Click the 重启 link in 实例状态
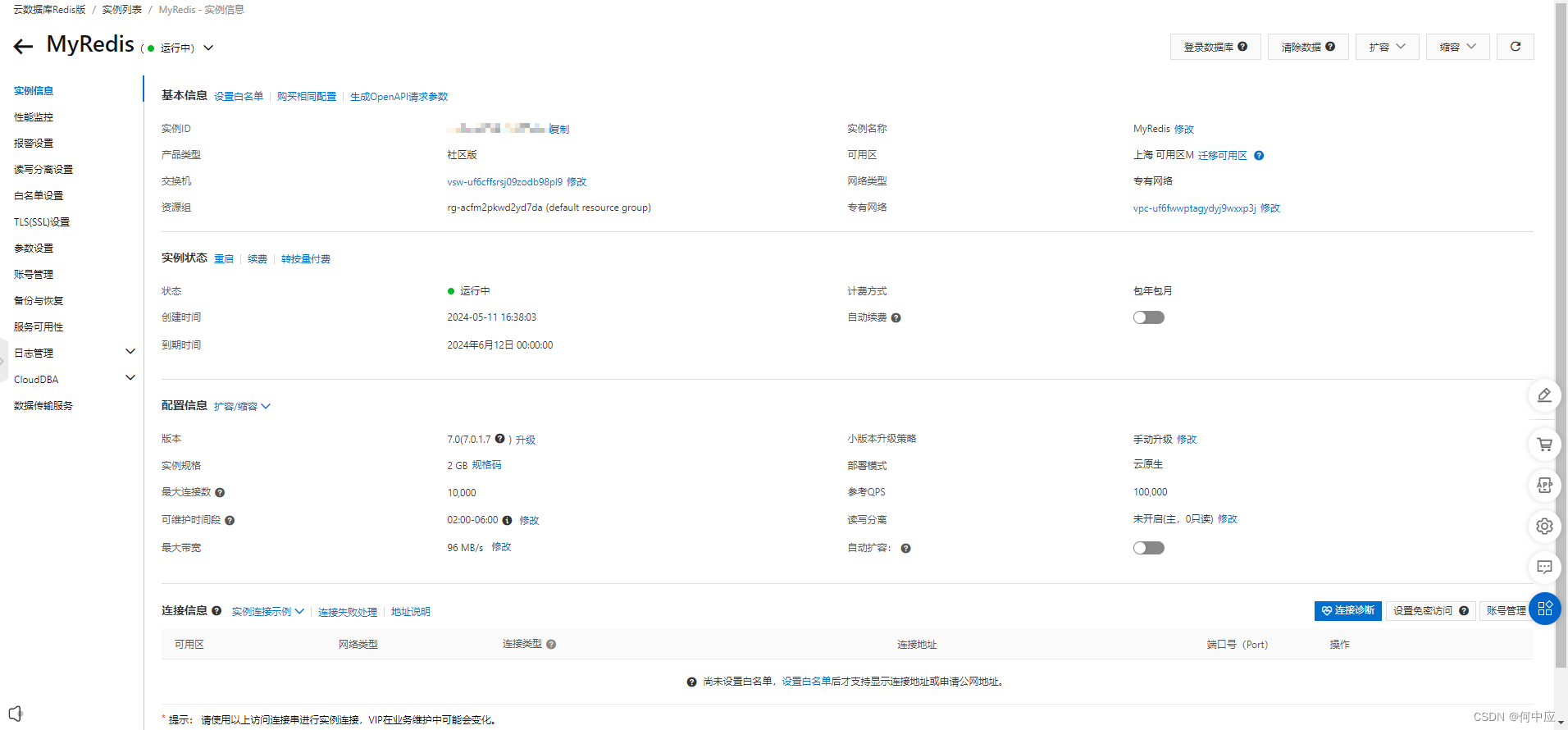This screenshot has width=1568, height=730. [224, 259]
